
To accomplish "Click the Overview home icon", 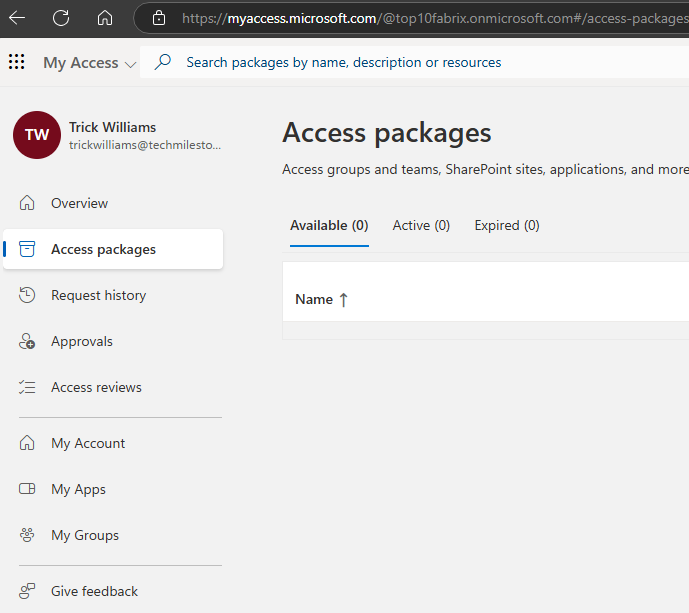I will (28, 203).
